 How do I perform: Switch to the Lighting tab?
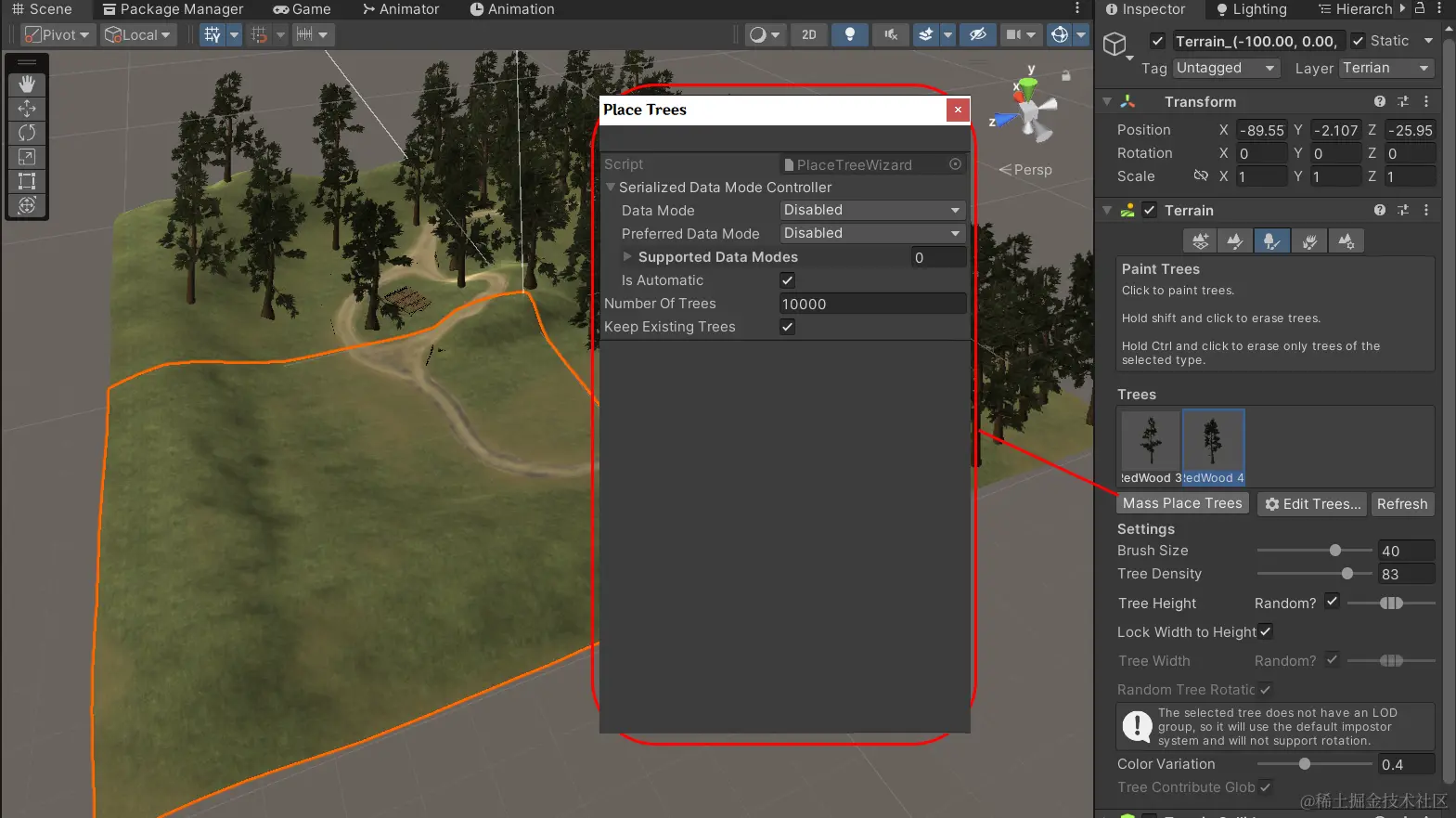pyautogui.click(x=1251, y=9)
